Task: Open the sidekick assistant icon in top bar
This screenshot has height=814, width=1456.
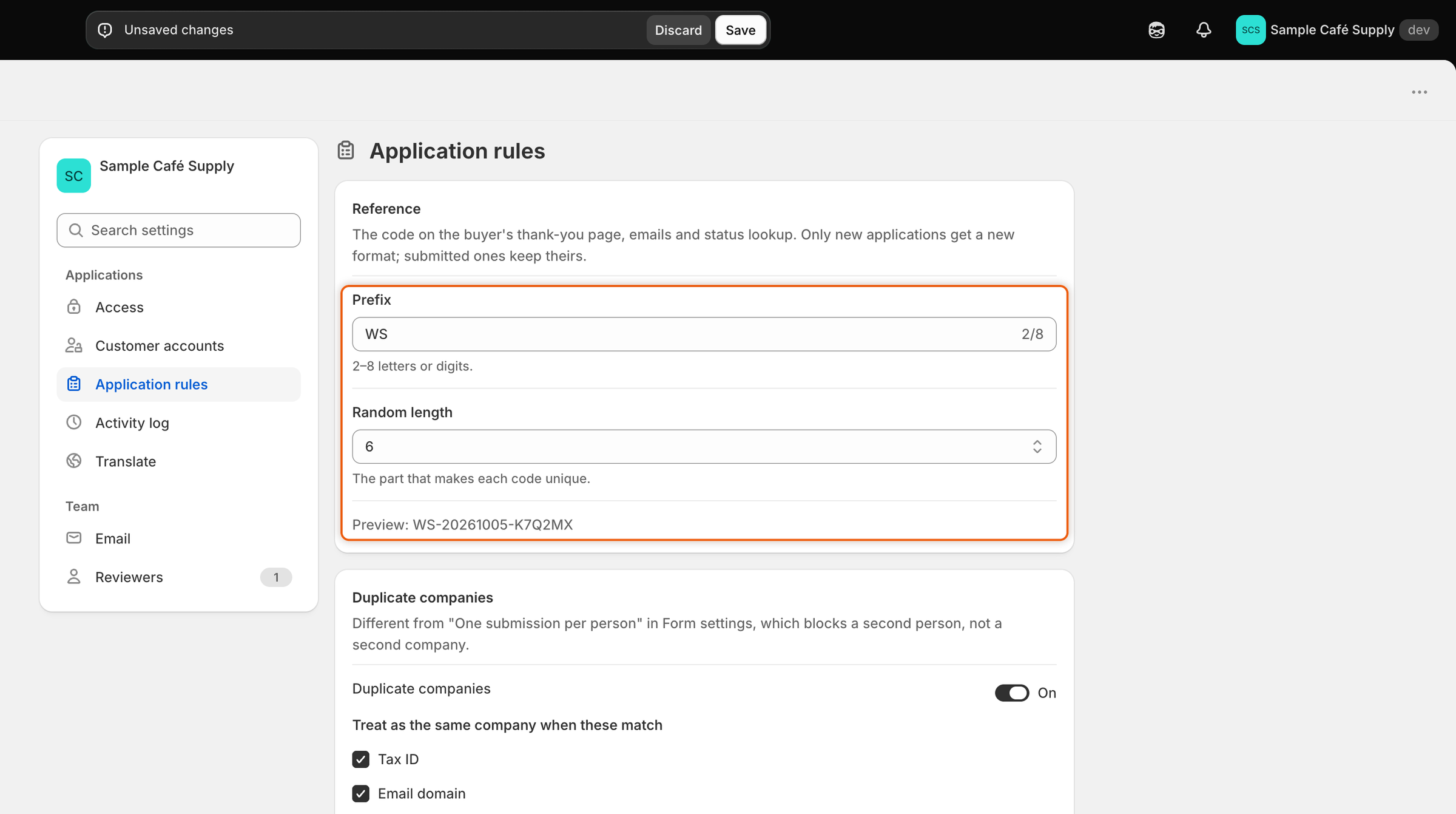Action: (1156, 30)
